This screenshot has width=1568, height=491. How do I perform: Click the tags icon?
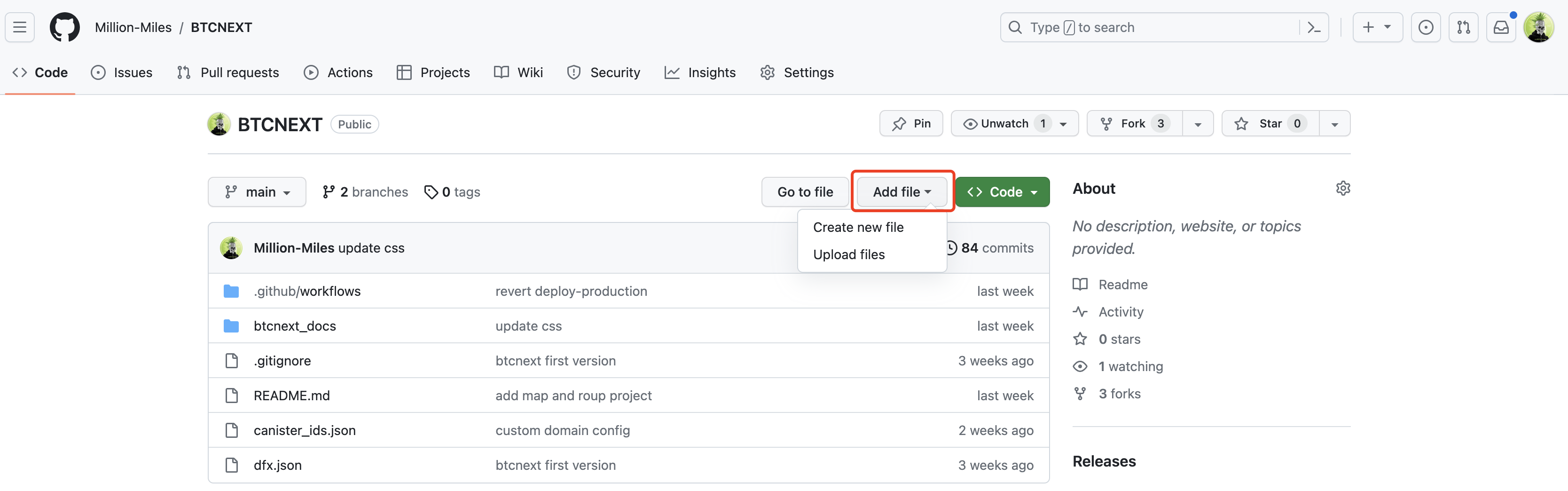[431, 192]
